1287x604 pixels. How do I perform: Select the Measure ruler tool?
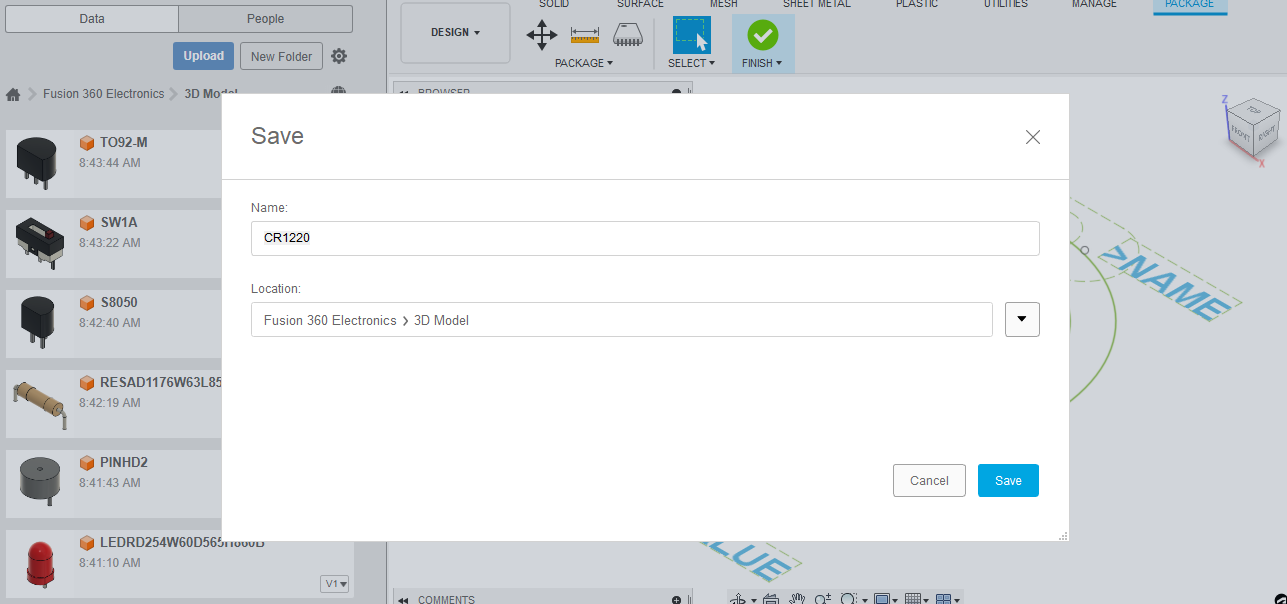tap(584, 36)
